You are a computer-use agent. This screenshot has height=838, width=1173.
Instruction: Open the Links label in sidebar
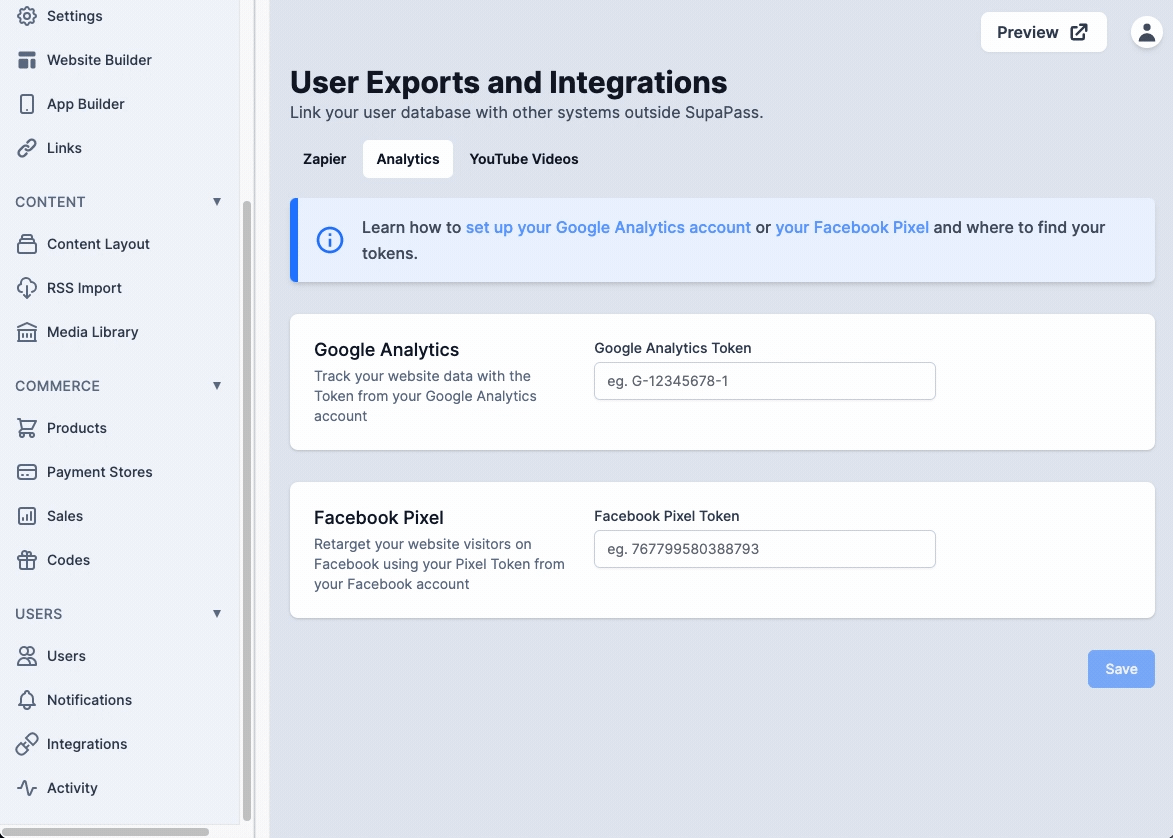64,148
